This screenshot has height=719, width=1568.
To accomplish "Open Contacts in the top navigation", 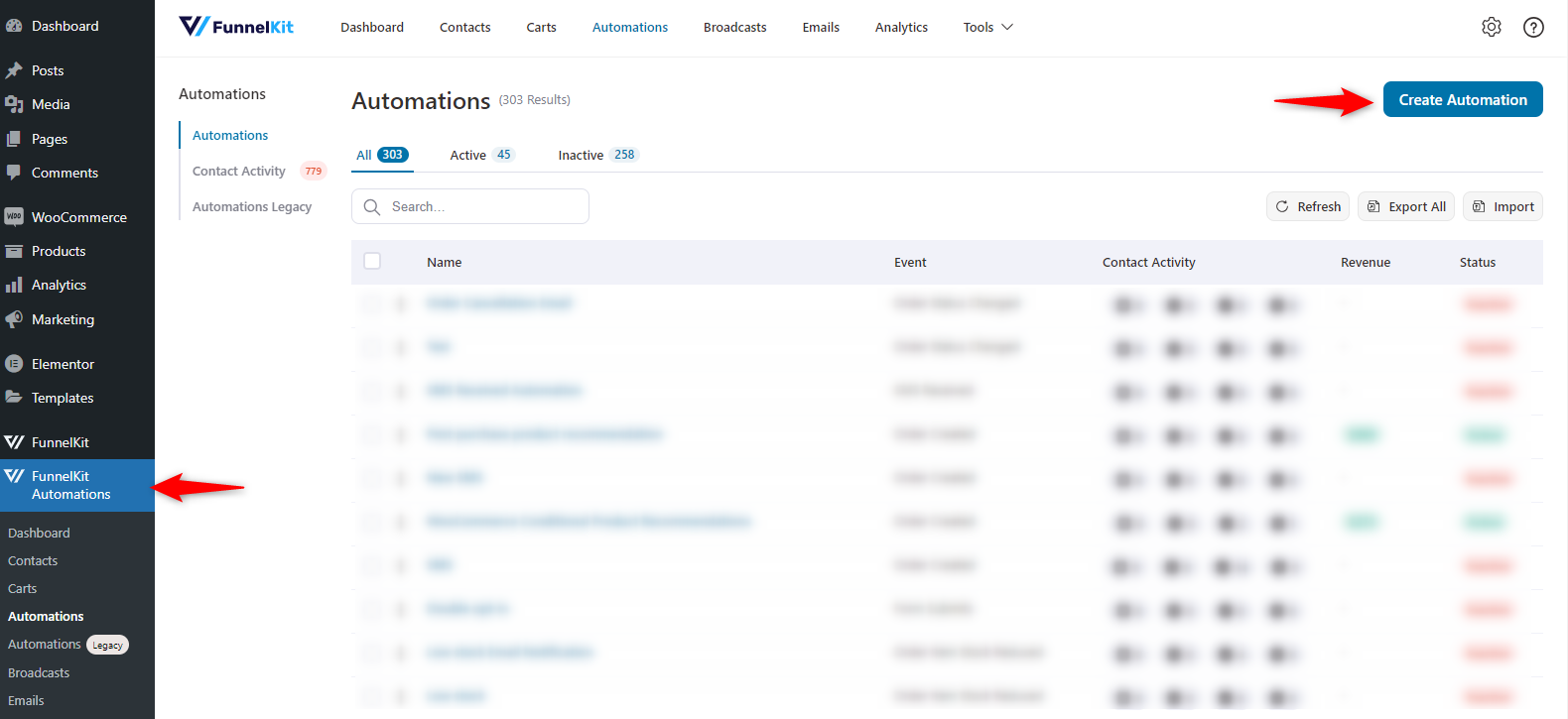I will point(465,27).
